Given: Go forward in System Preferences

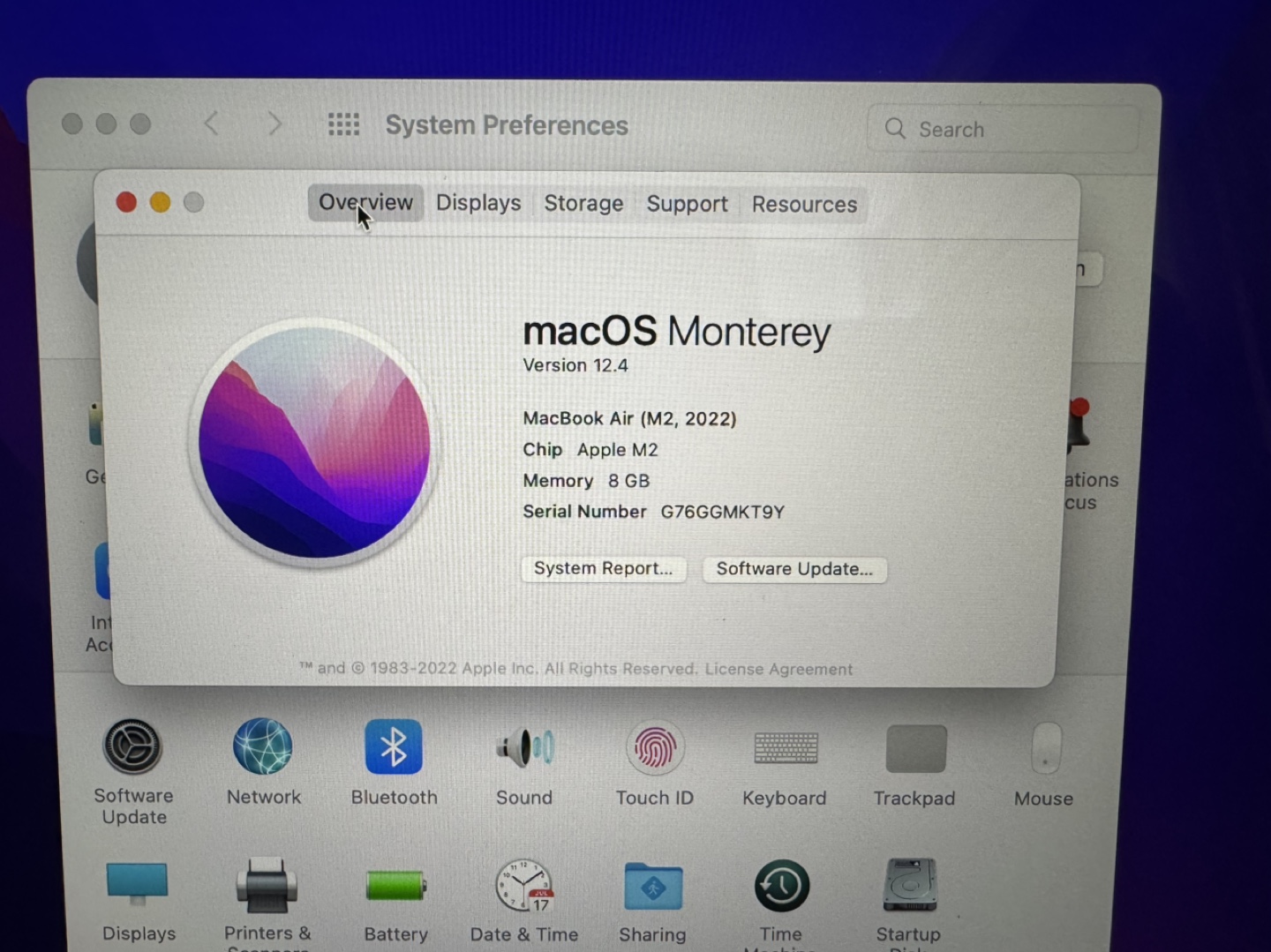Looking at the screenshot, I should point(275,124).
